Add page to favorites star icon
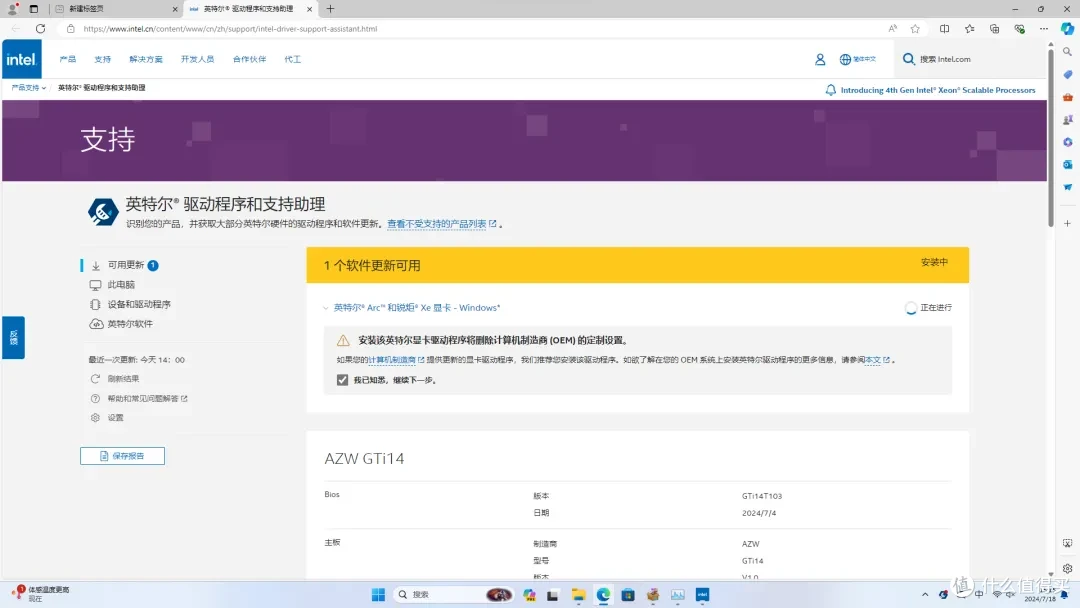 coord(915,29)
